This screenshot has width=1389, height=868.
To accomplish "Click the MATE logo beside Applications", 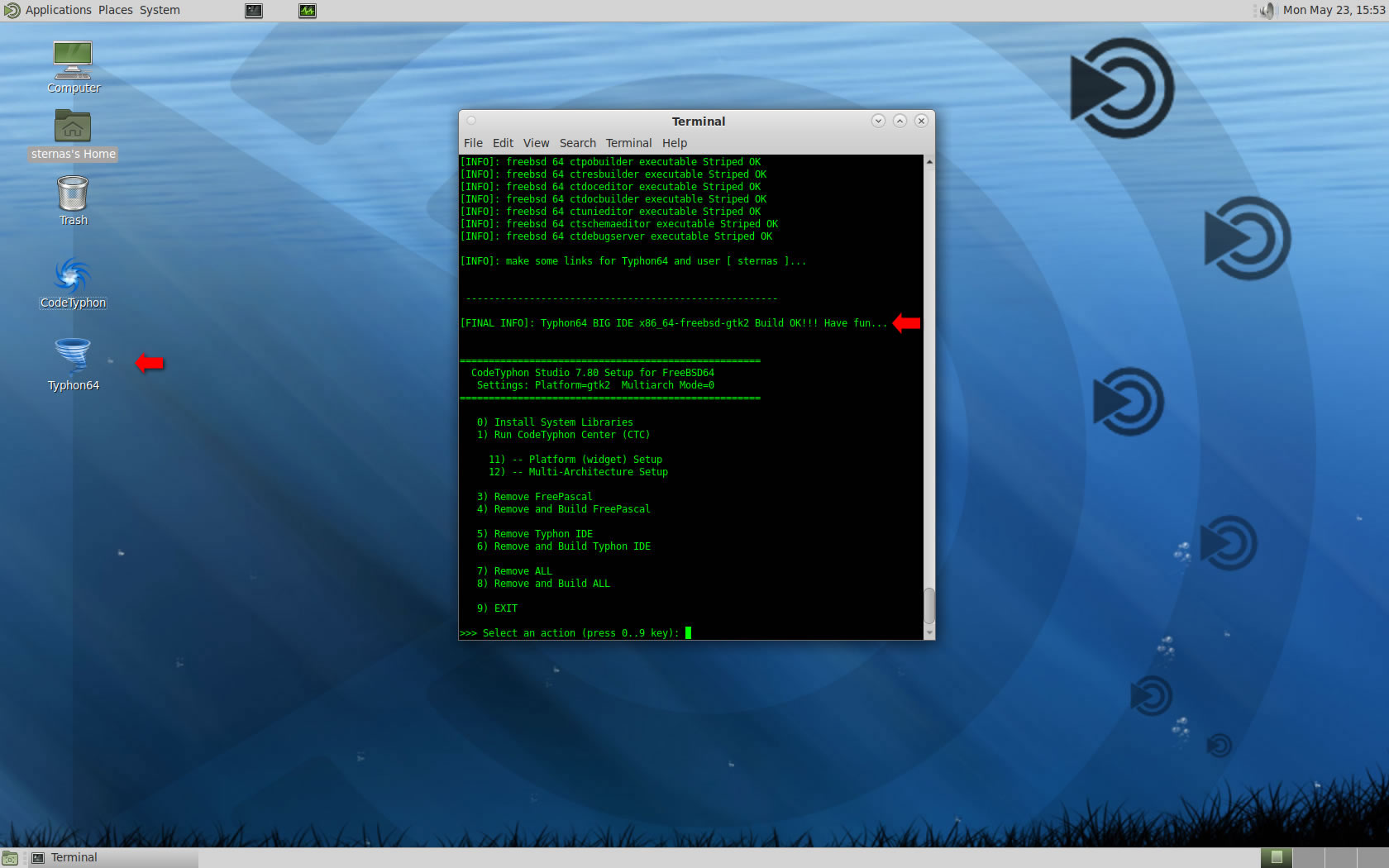I will click(12, 11).
